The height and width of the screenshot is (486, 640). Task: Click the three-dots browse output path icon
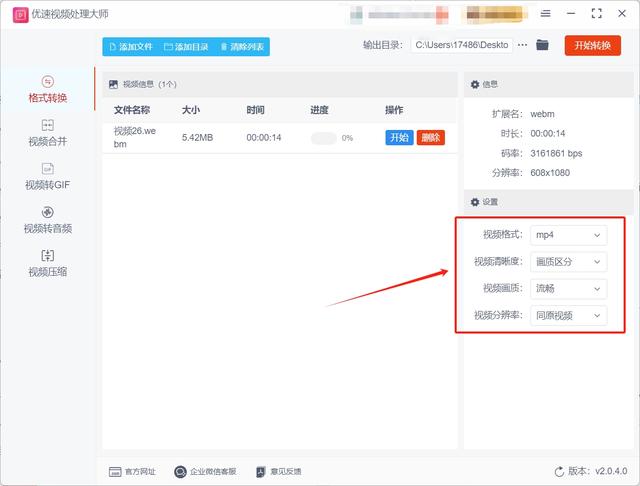coord(522,45)
